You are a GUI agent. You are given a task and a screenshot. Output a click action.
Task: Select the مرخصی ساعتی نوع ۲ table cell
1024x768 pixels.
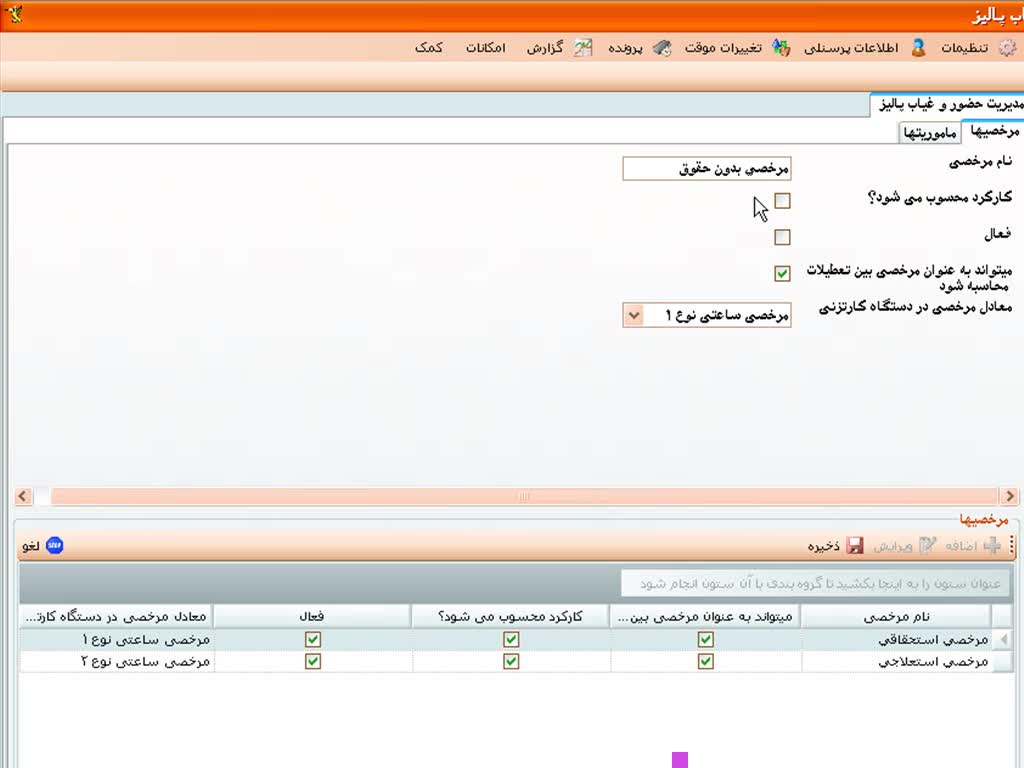(x=116, y=662)
